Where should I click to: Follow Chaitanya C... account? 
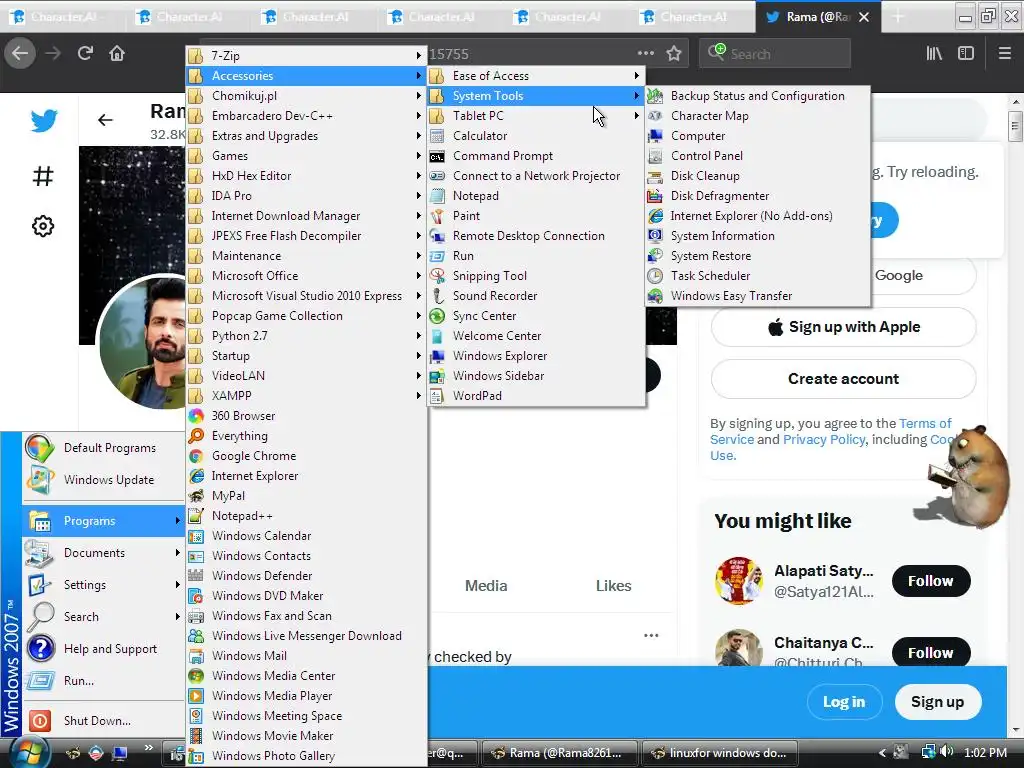click(931, 652)
